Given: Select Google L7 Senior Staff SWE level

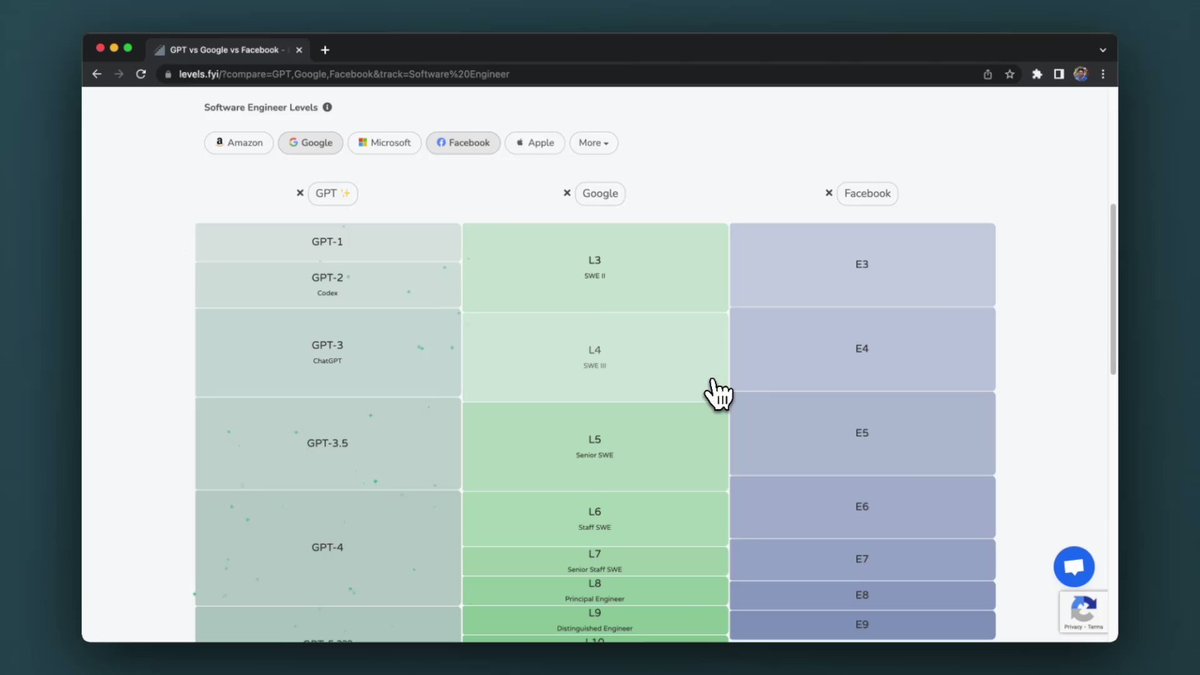Looking at the screenshot, I should click(x=595, y=561).
